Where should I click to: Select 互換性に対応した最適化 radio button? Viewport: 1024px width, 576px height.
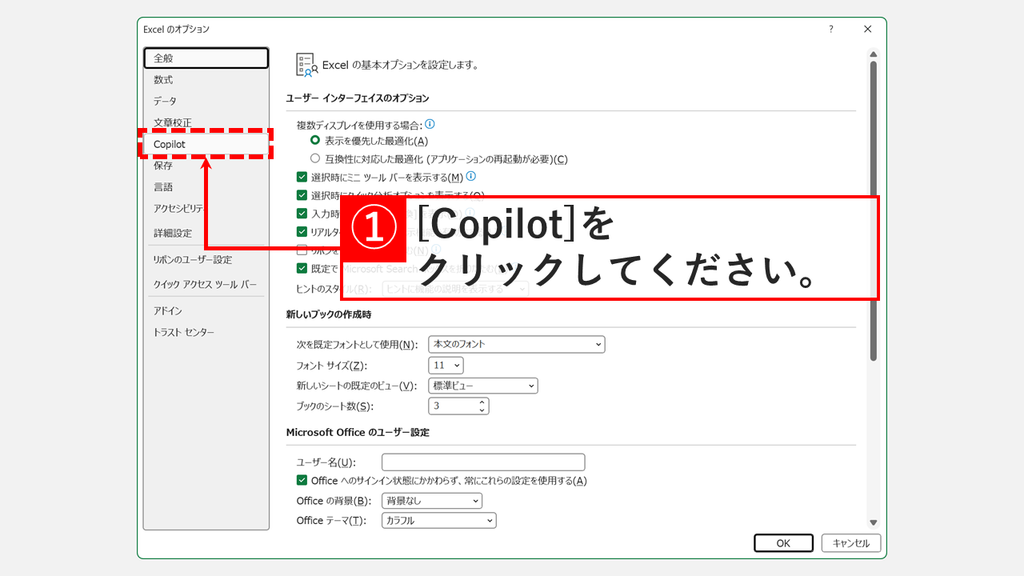click(x=315, y=159)
